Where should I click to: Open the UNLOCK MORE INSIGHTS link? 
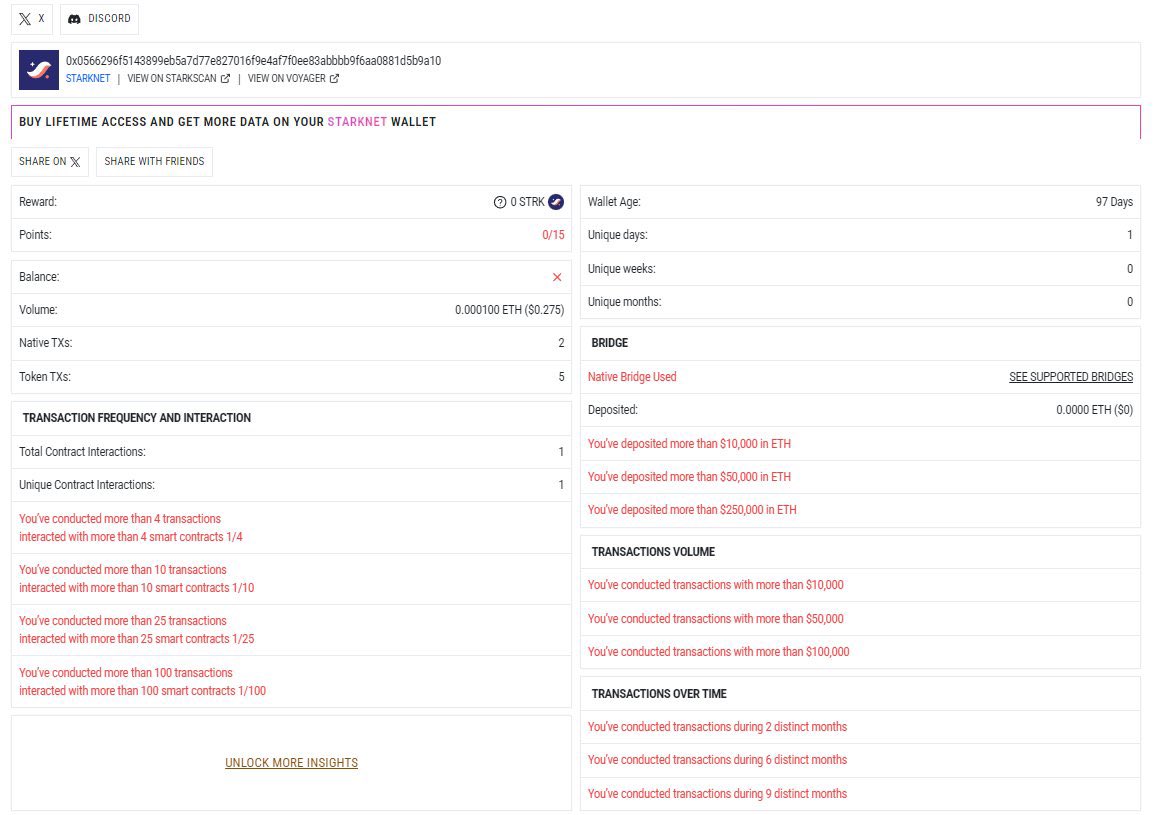pyautogui.click(x=290, y=762)
